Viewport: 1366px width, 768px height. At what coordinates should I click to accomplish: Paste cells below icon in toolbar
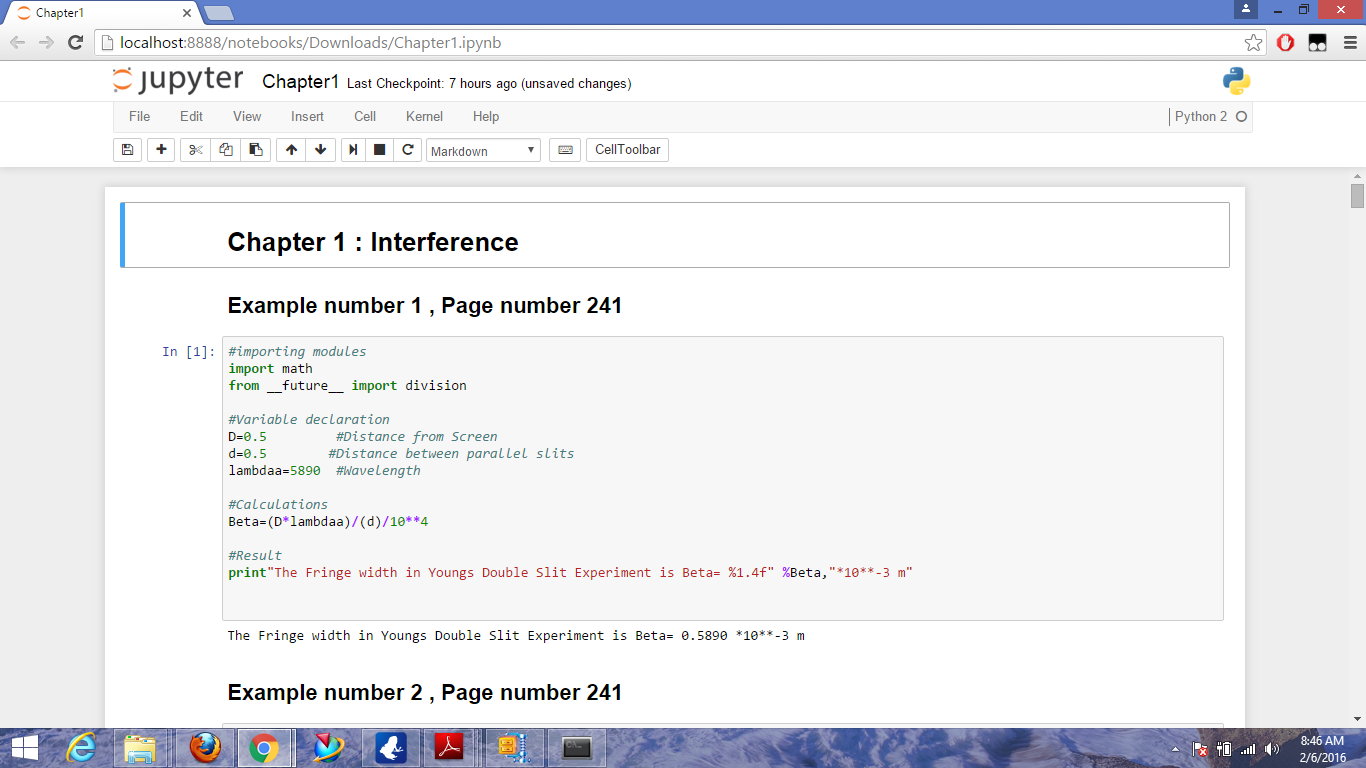(x=256, y=150)
